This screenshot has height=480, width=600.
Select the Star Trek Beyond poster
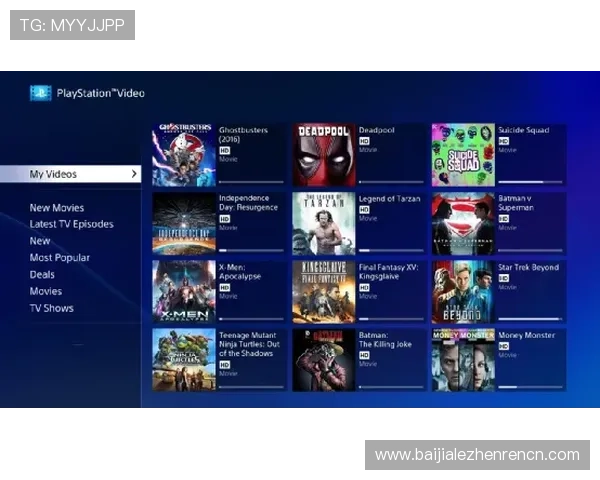click(x=463, y=292)
